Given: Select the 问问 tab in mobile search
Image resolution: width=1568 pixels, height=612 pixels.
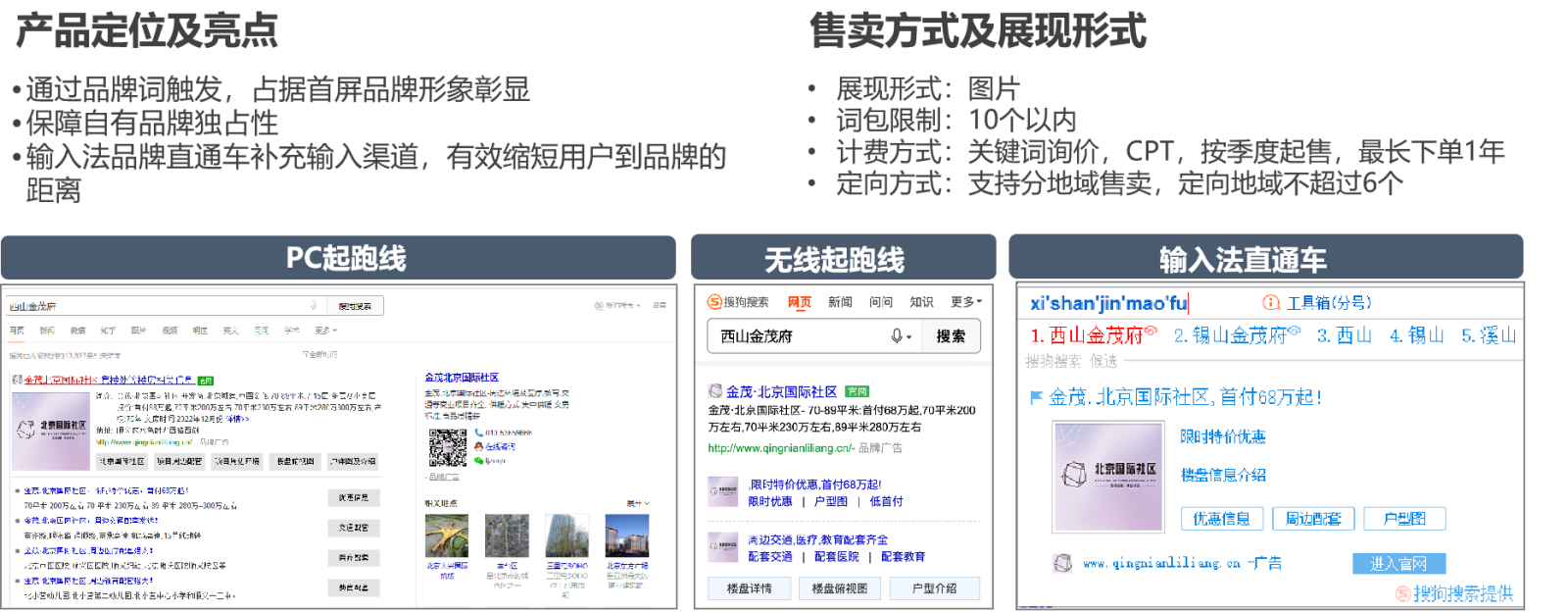Looking at the screenshot, I should (880, 302).
